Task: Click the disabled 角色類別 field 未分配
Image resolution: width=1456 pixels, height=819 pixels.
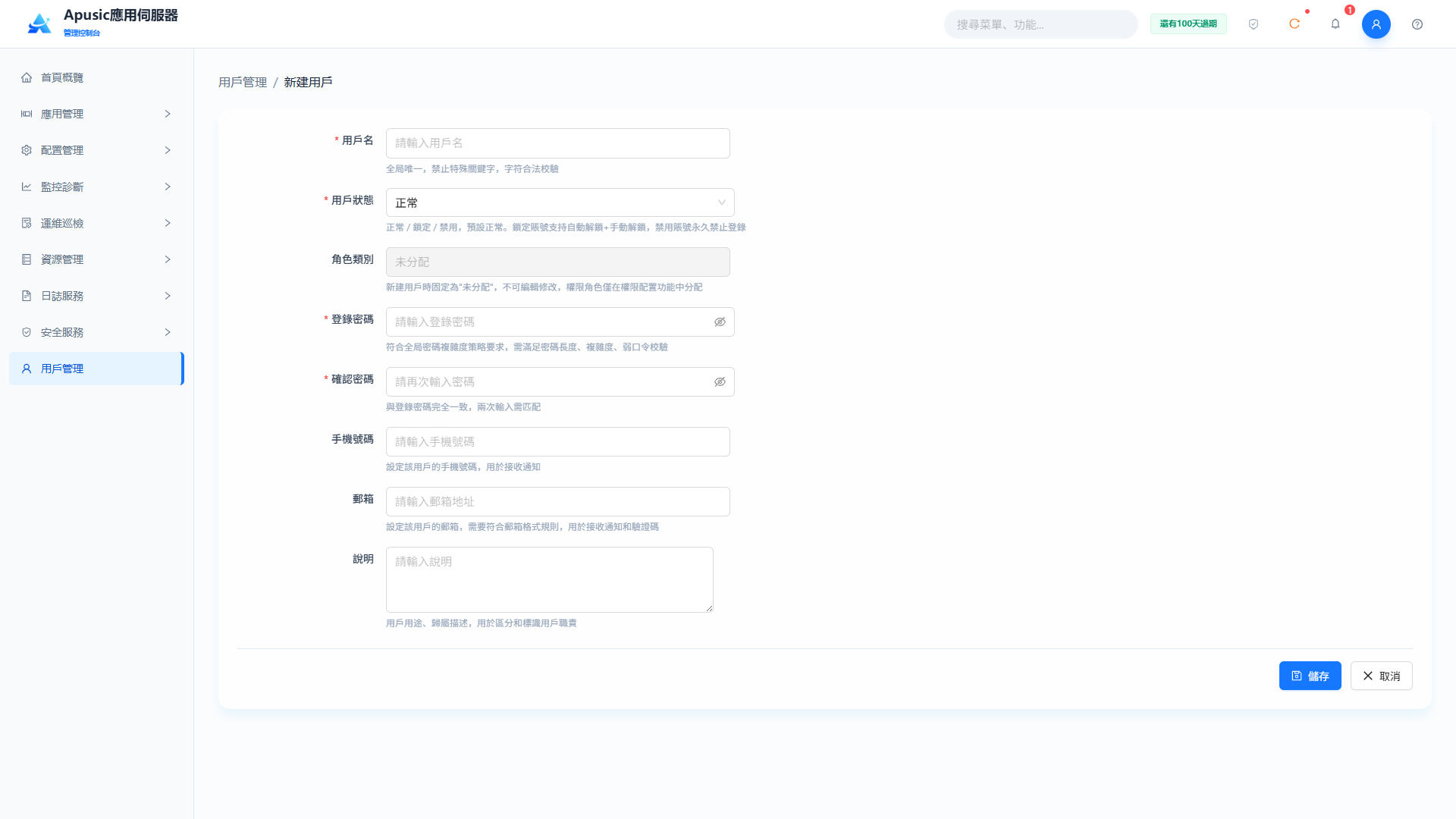Action: point(558,262)
